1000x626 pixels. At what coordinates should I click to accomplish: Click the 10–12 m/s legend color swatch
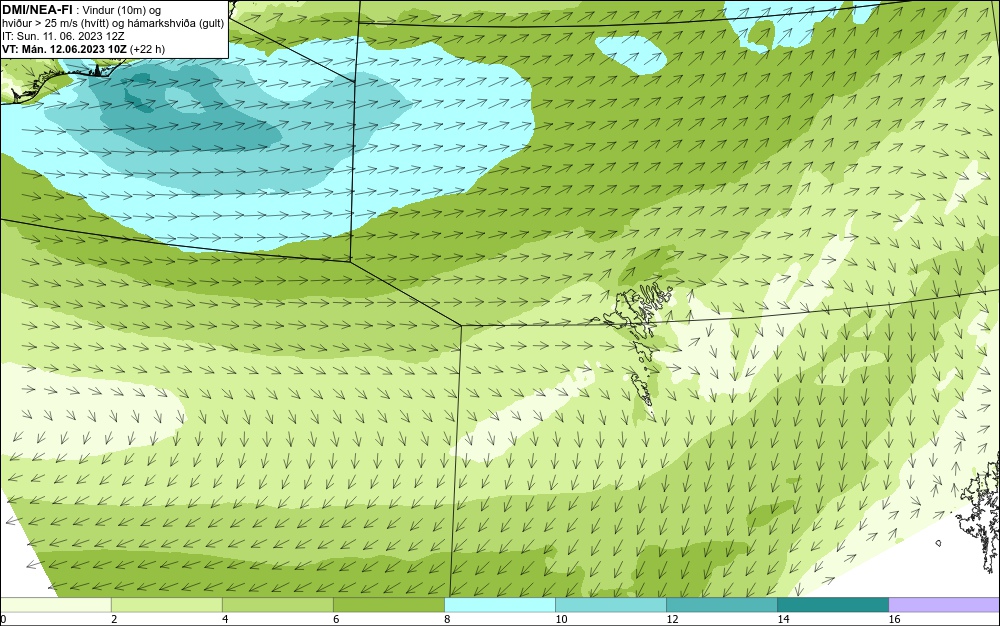click(x=611, y=605)
